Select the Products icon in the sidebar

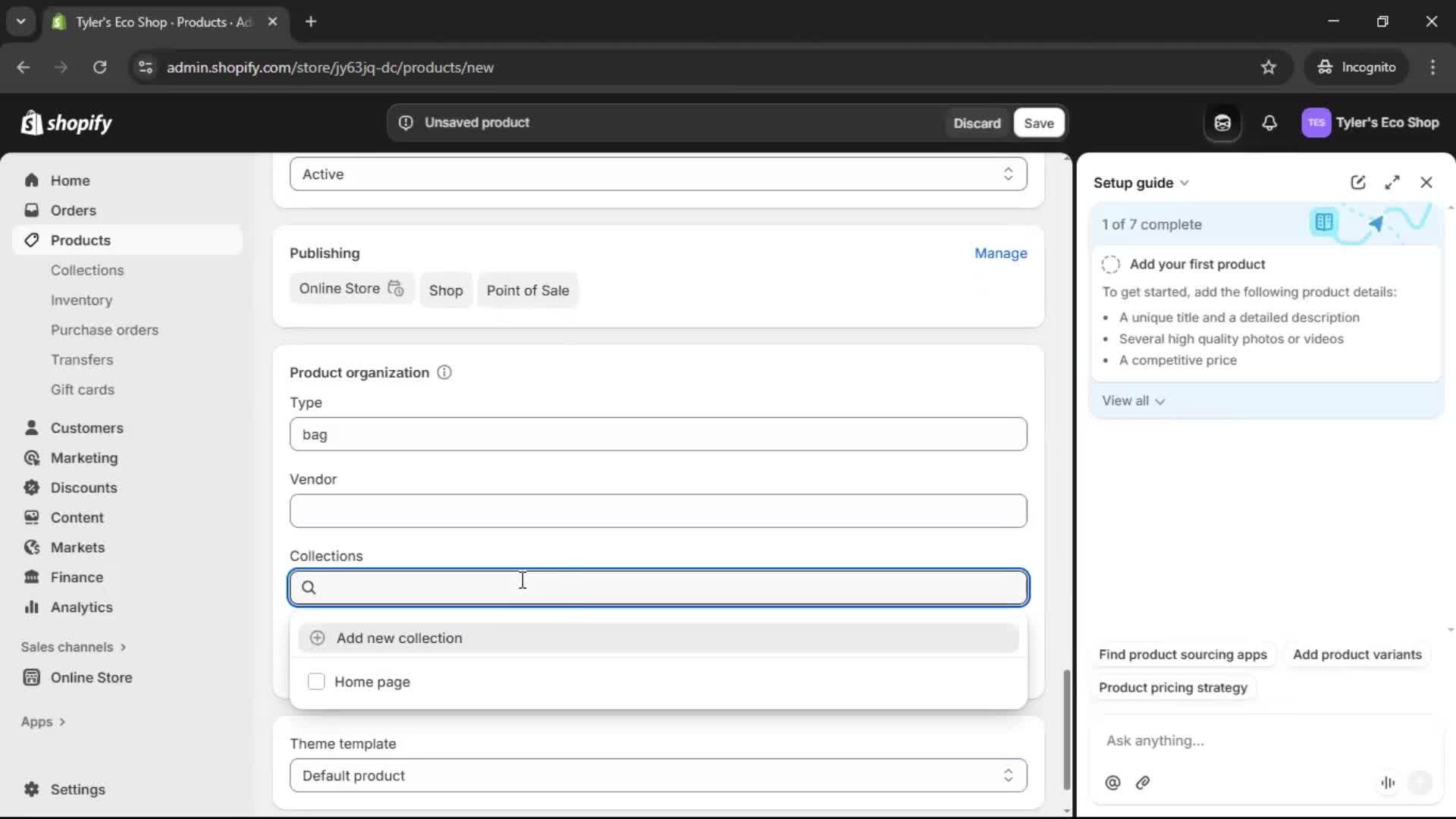[30, 240]
